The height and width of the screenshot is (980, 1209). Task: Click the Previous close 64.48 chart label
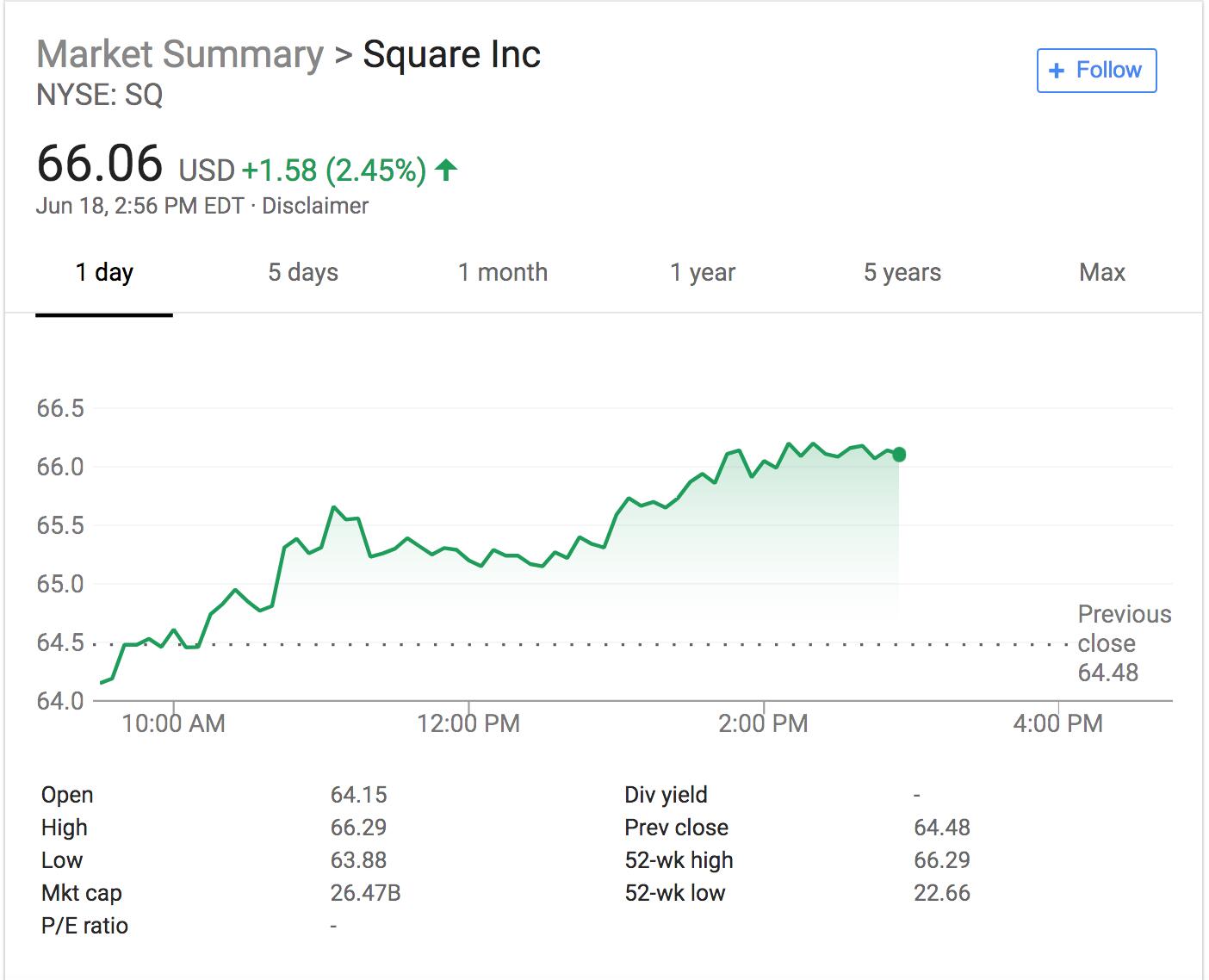pos(1125,643)
